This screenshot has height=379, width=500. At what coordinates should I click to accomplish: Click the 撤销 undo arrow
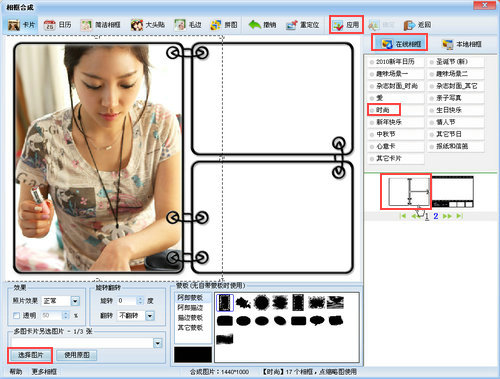coord(255,25)
